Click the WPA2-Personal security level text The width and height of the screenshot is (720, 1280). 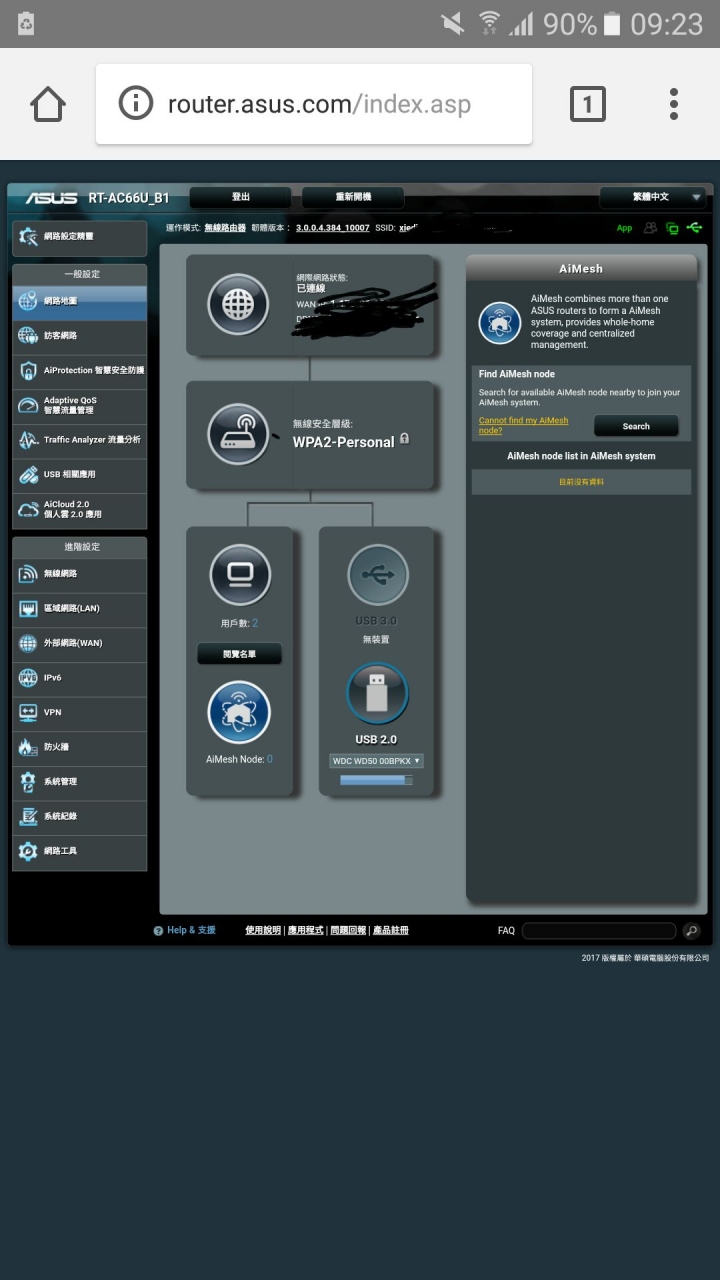pyautogui.click(x=343, y=442)
